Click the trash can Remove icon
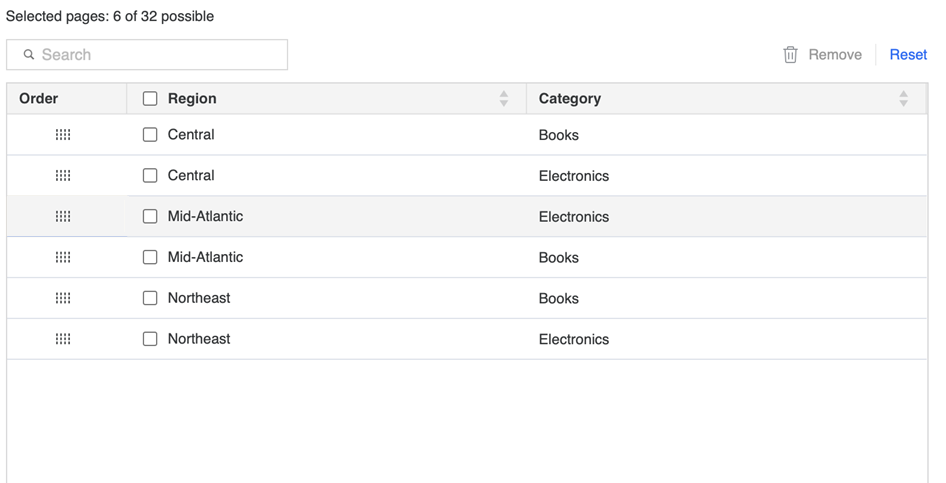The image size is (946, 483). click(790, 55)
